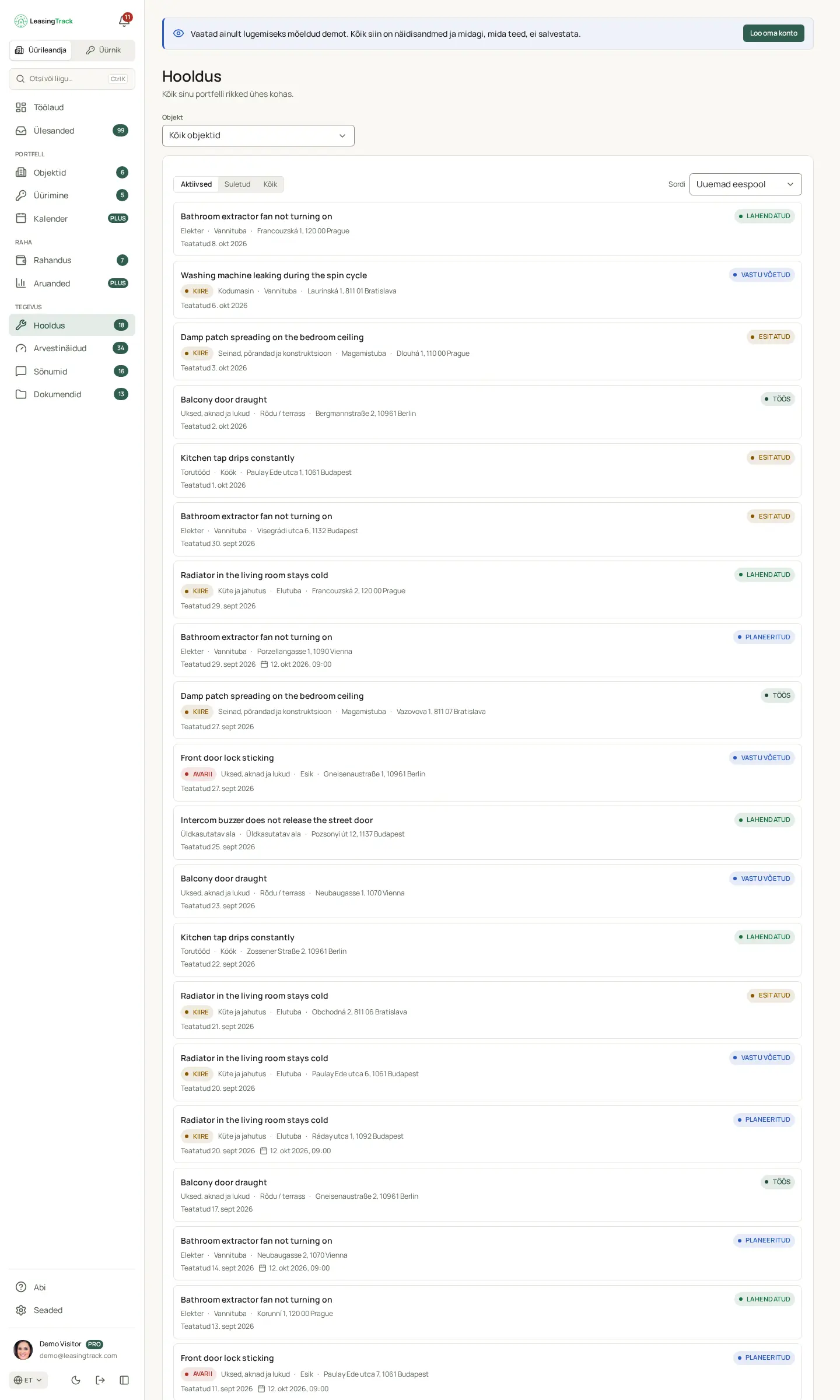This screenshot has width=840, height=1400.
Task: Toggle dark mode moon icon
Action: 76,1380
